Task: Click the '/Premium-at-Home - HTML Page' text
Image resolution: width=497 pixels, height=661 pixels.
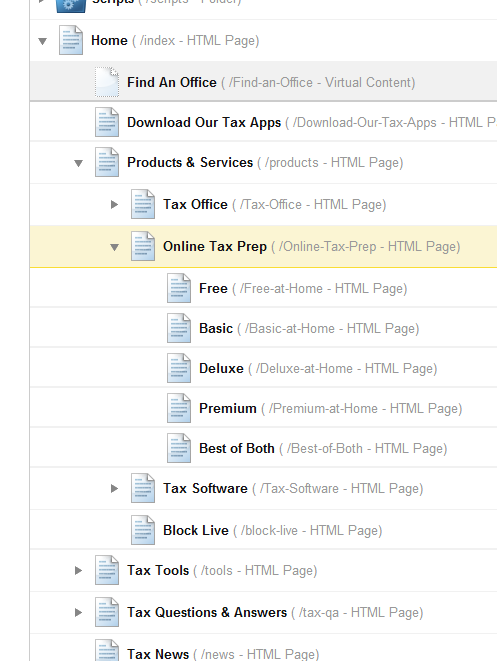Action: 362,409
